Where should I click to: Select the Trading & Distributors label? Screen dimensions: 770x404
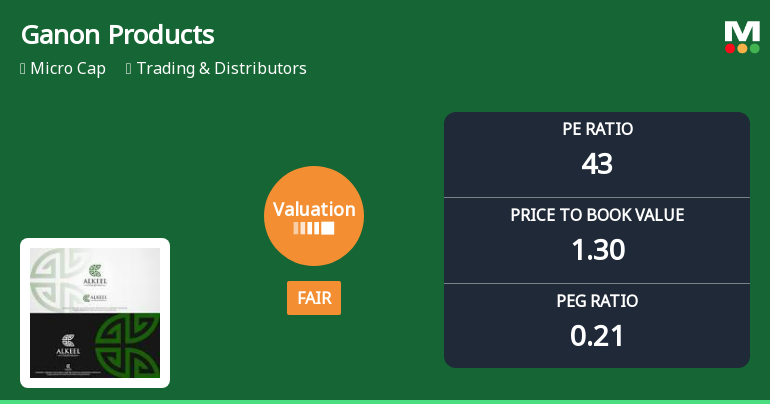(x=221, y=69)
